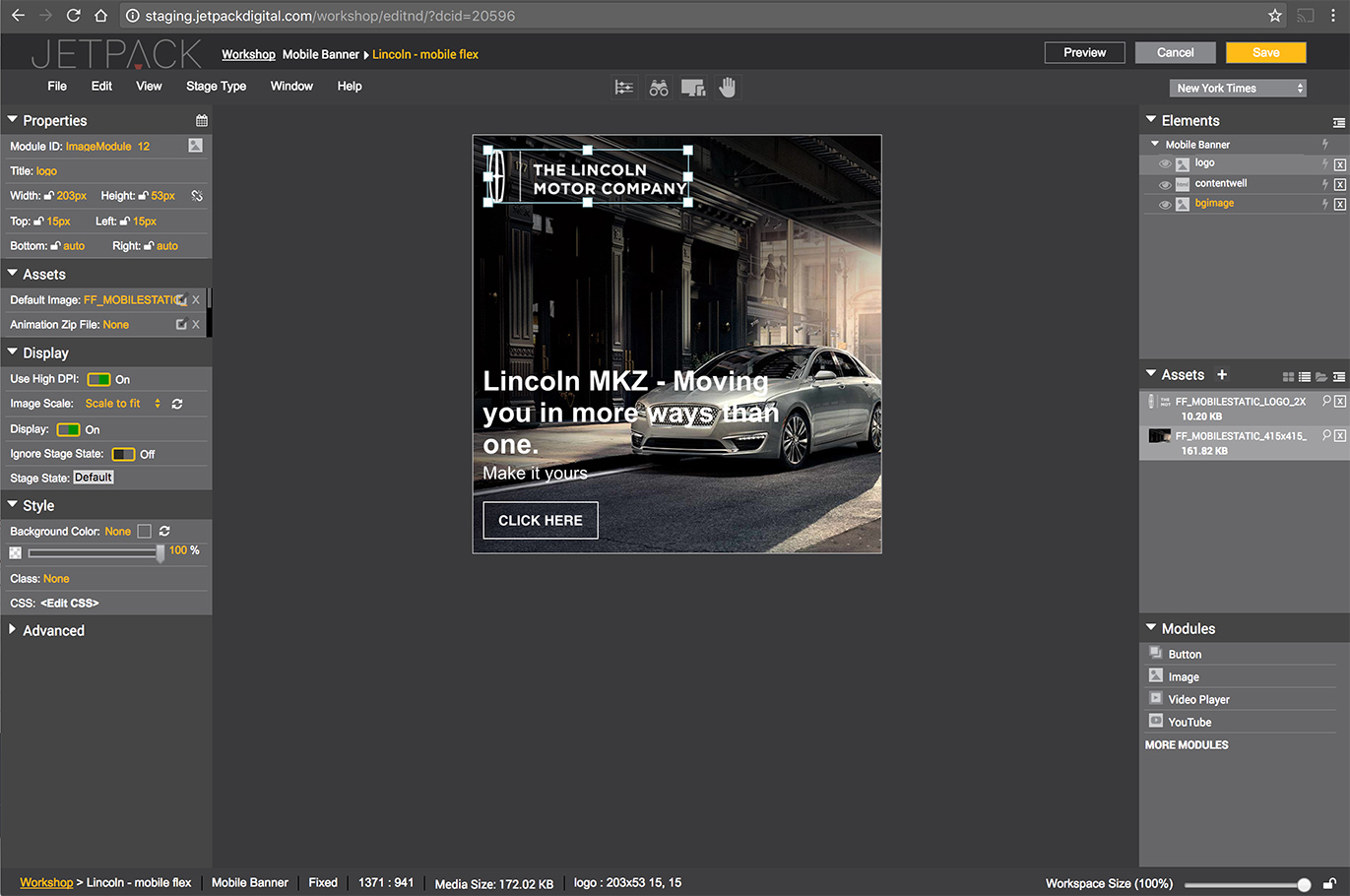Image resolution: width=1350 pixels, height=896 pixels.
Task: Click the binoculars find icon
Action: coord(659,88)
